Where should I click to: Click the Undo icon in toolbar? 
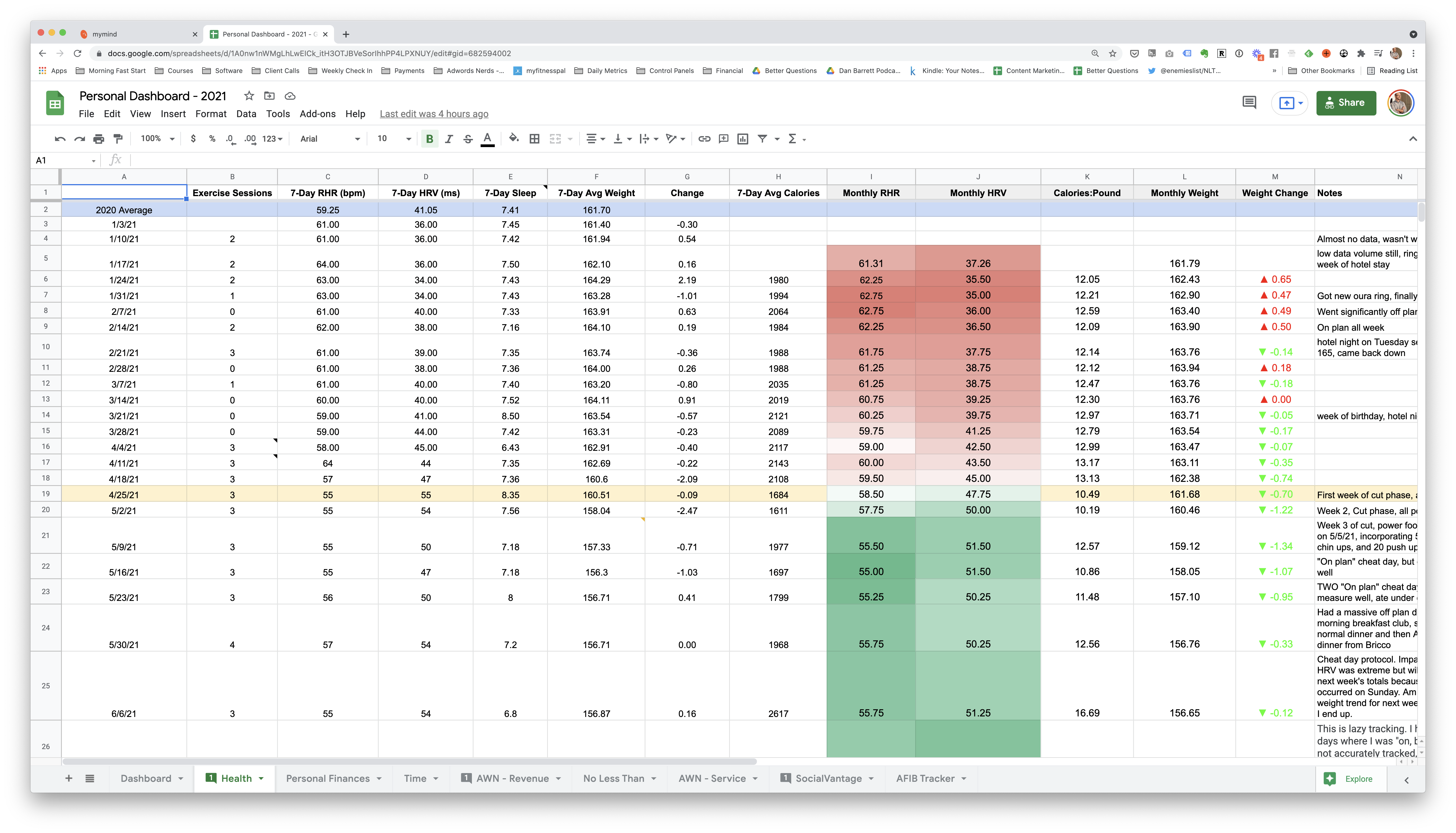[x=60, y=138]
